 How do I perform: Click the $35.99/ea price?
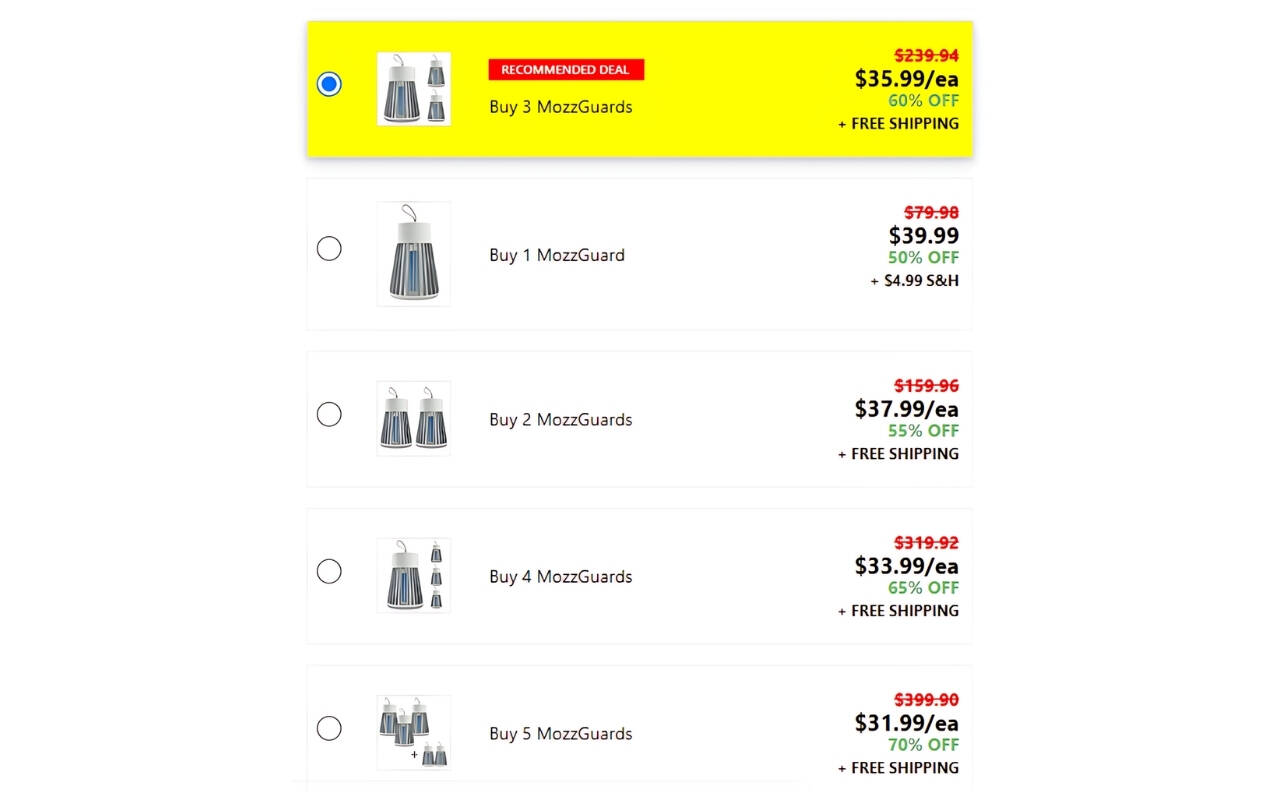pos(906,78)
